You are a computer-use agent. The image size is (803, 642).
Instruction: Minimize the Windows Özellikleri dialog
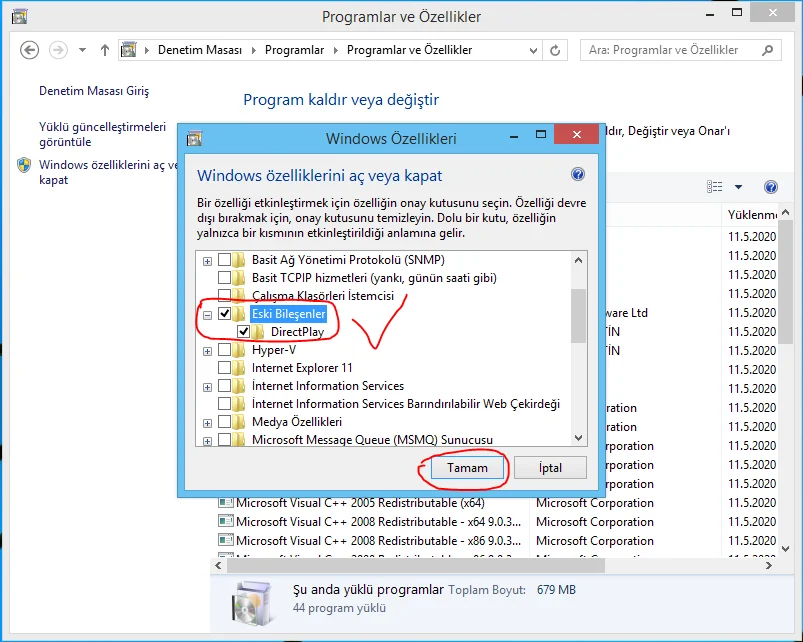point(514,136)
